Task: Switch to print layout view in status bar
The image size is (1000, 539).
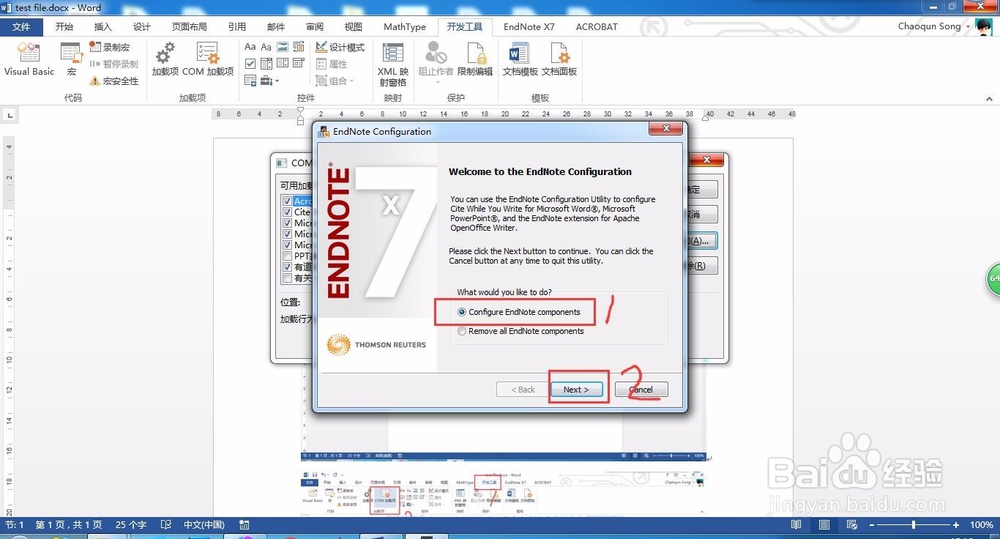Action: coord(824,525)
